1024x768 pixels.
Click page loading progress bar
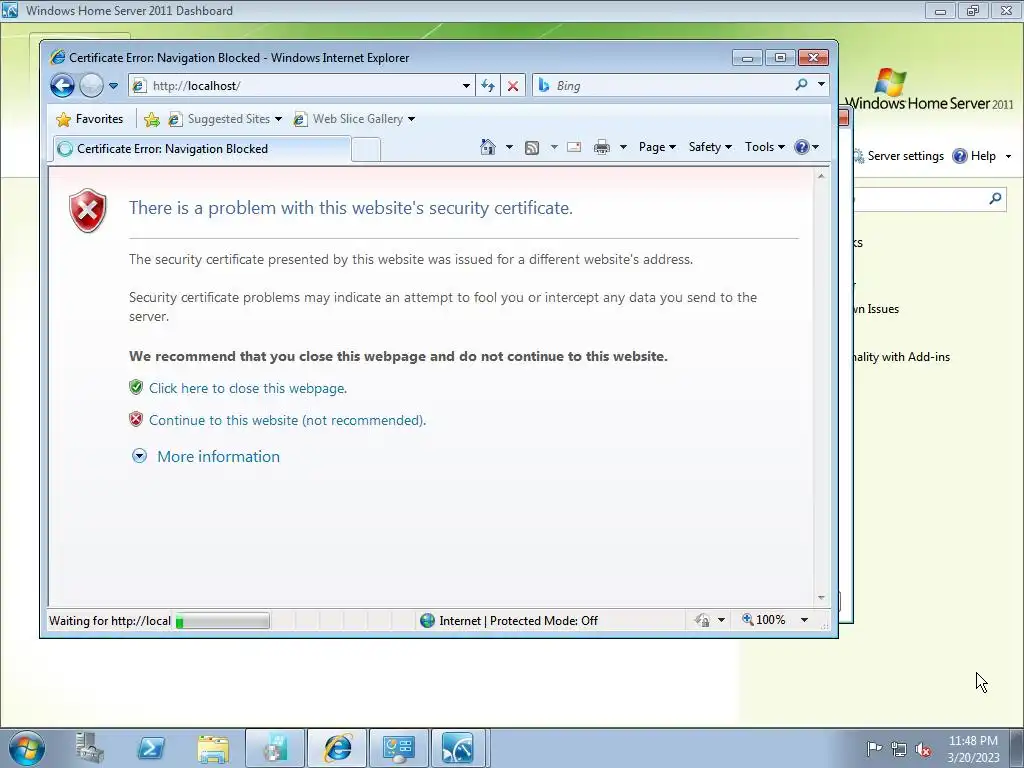(222, 621)
